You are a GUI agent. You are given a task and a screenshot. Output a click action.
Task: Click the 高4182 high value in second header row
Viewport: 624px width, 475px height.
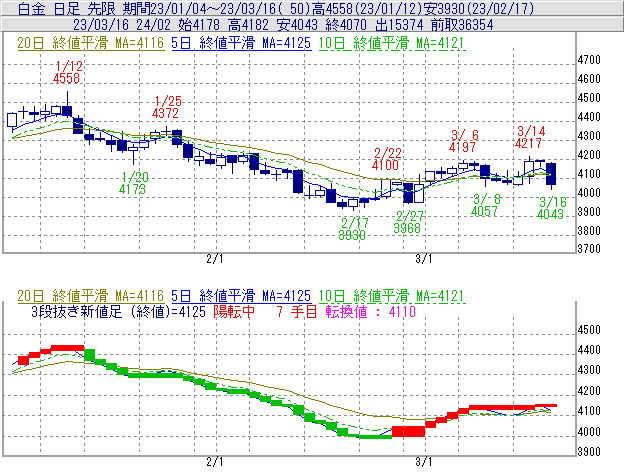(x=248, y=25)
